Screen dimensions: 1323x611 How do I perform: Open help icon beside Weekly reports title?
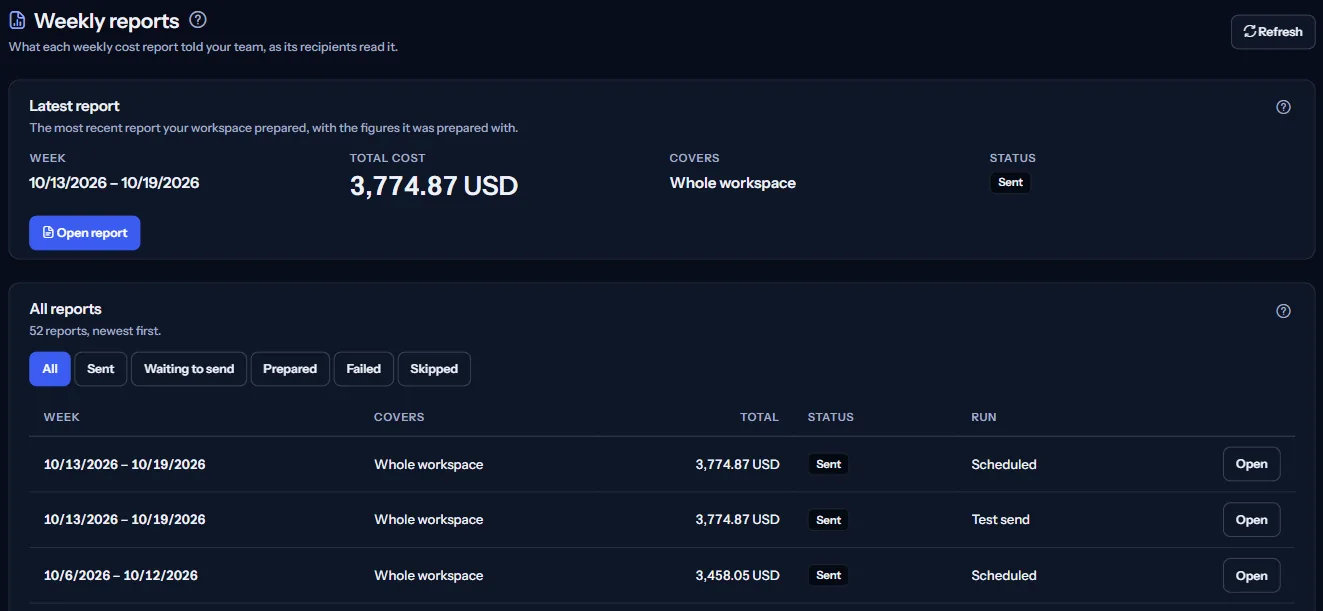click(198, 19)
